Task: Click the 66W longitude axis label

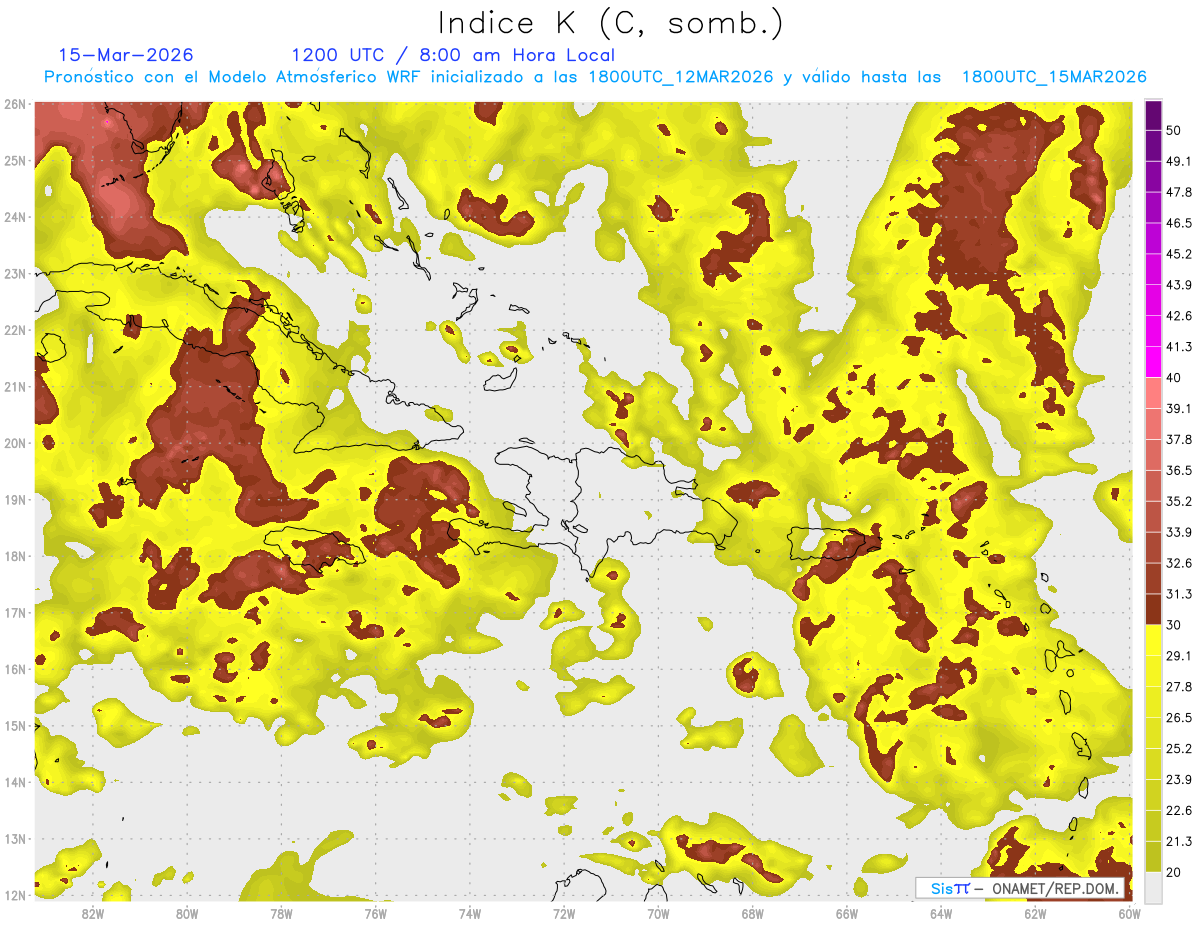Action: 847,914
